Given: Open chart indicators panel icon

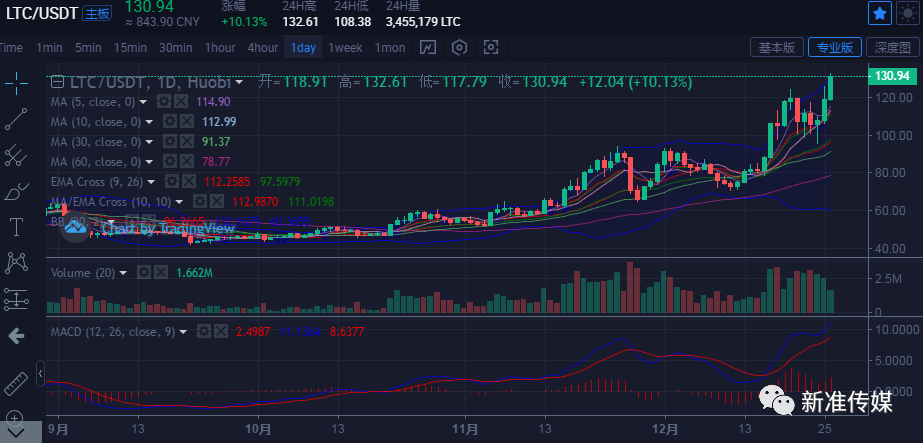Looking at the screenshot, I should 427,48.
